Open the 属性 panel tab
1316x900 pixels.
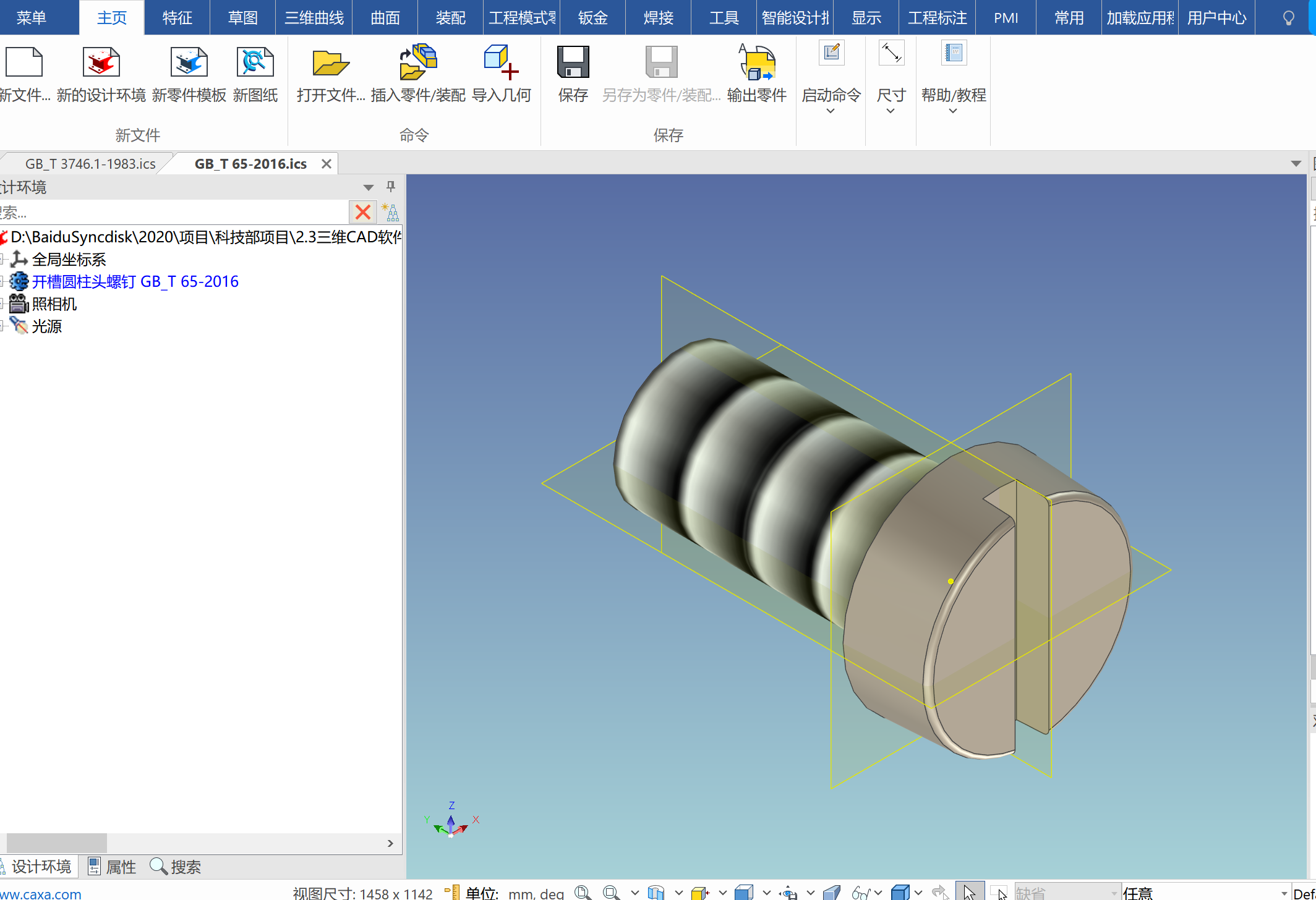[x=112, y=867]
